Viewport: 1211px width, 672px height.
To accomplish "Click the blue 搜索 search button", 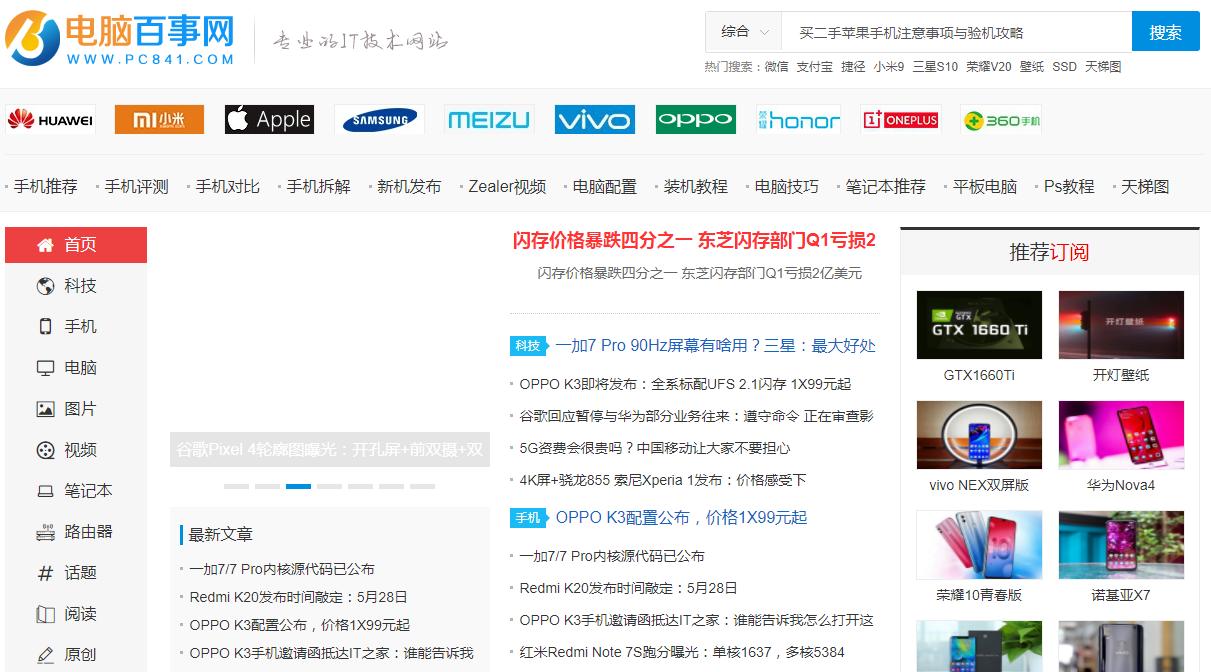I will pos(1165,31).
